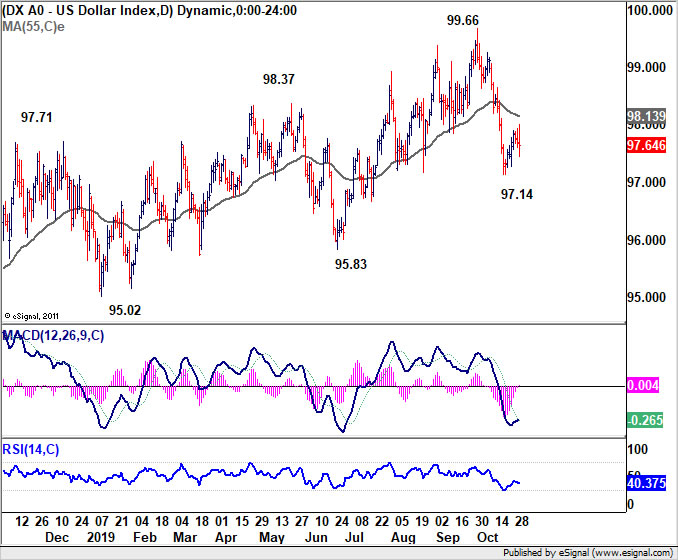The width and height of the screenshot is (678, 560).
Task: Click the 95.02 low price annotation
Action: [125, 310]
